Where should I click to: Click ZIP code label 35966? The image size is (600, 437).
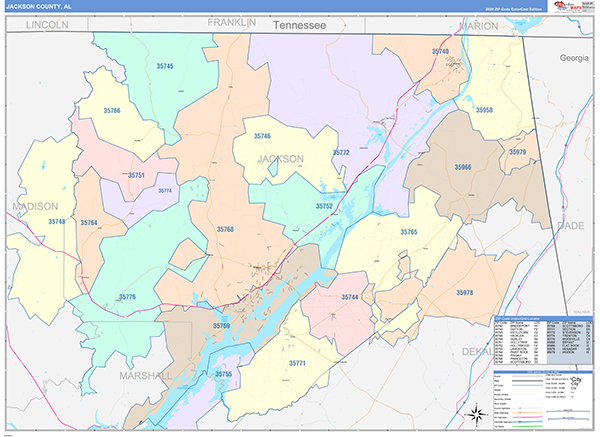(x=463, y=167)
